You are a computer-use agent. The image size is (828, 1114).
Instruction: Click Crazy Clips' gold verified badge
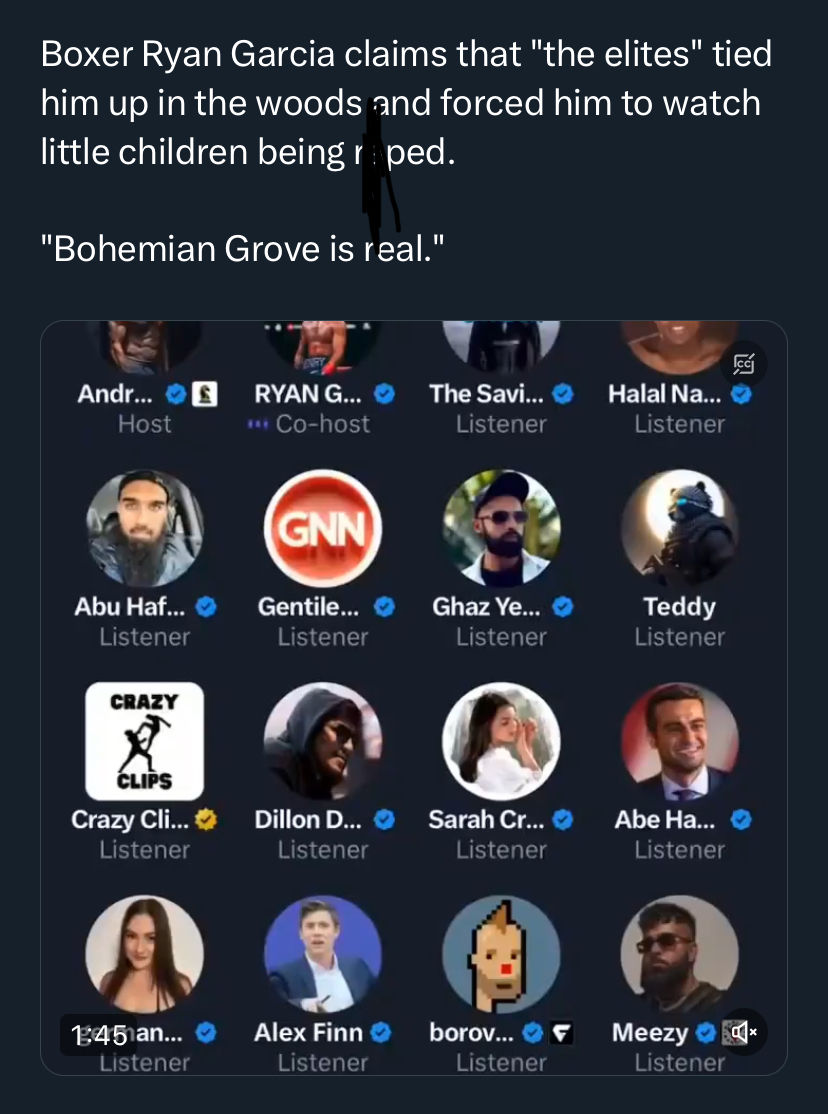coord(206,820)
